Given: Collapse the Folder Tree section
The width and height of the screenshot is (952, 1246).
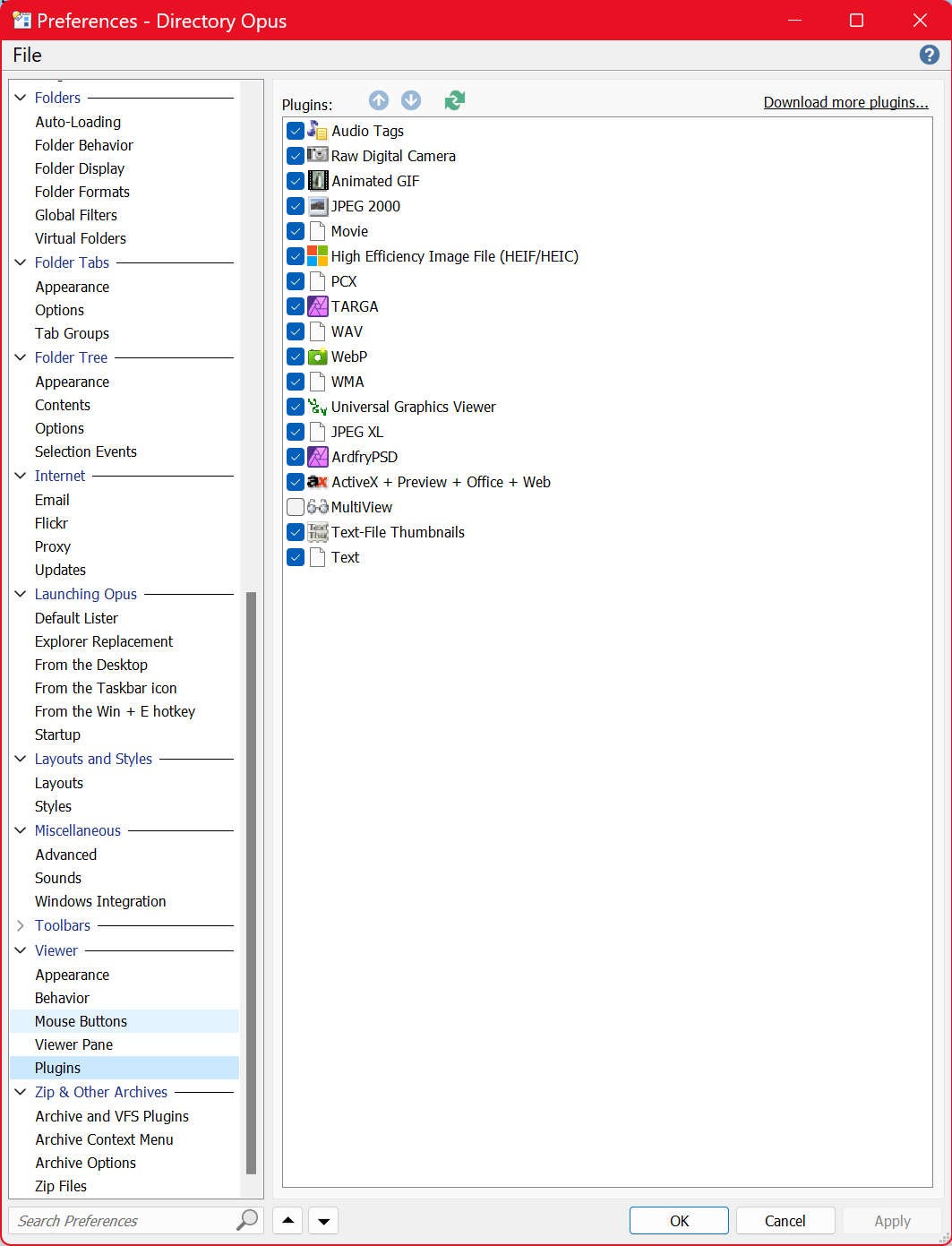Looking at the screenshot, I should (x=21, y=357).
